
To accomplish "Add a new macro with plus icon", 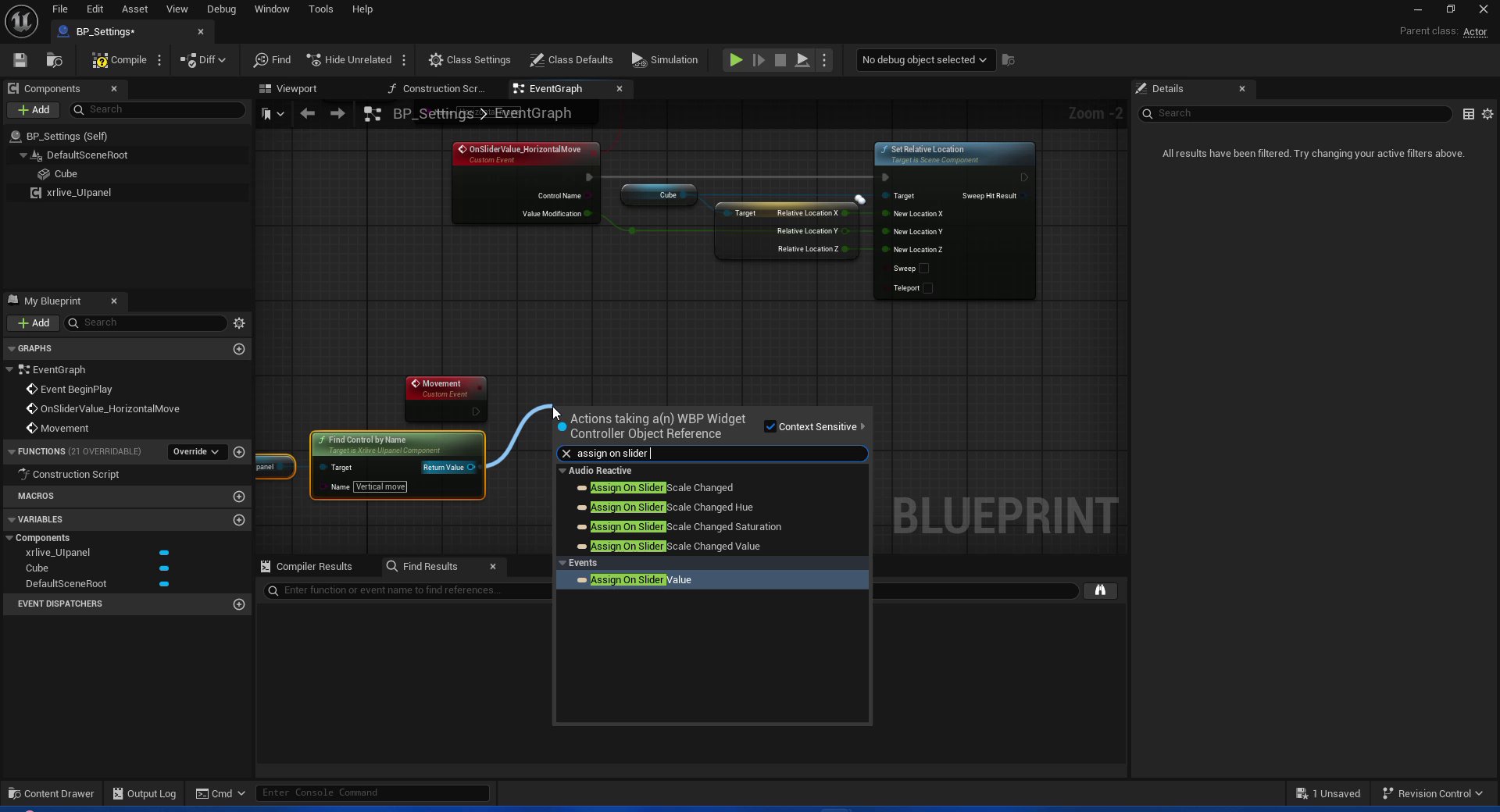I will click(239, 497).
